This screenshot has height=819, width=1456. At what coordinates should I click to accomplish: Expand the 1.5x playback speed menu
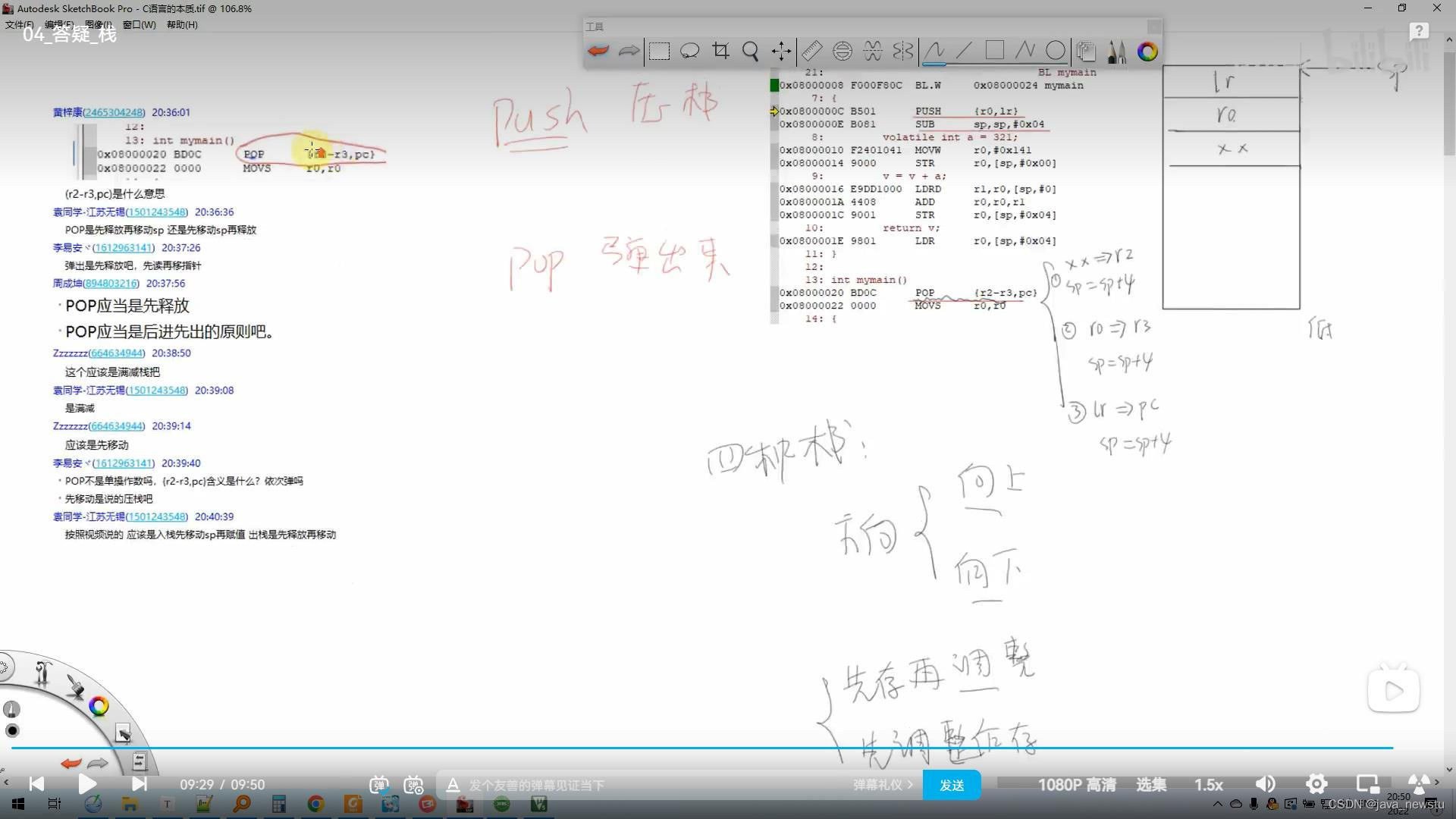tap(1208, 785)
